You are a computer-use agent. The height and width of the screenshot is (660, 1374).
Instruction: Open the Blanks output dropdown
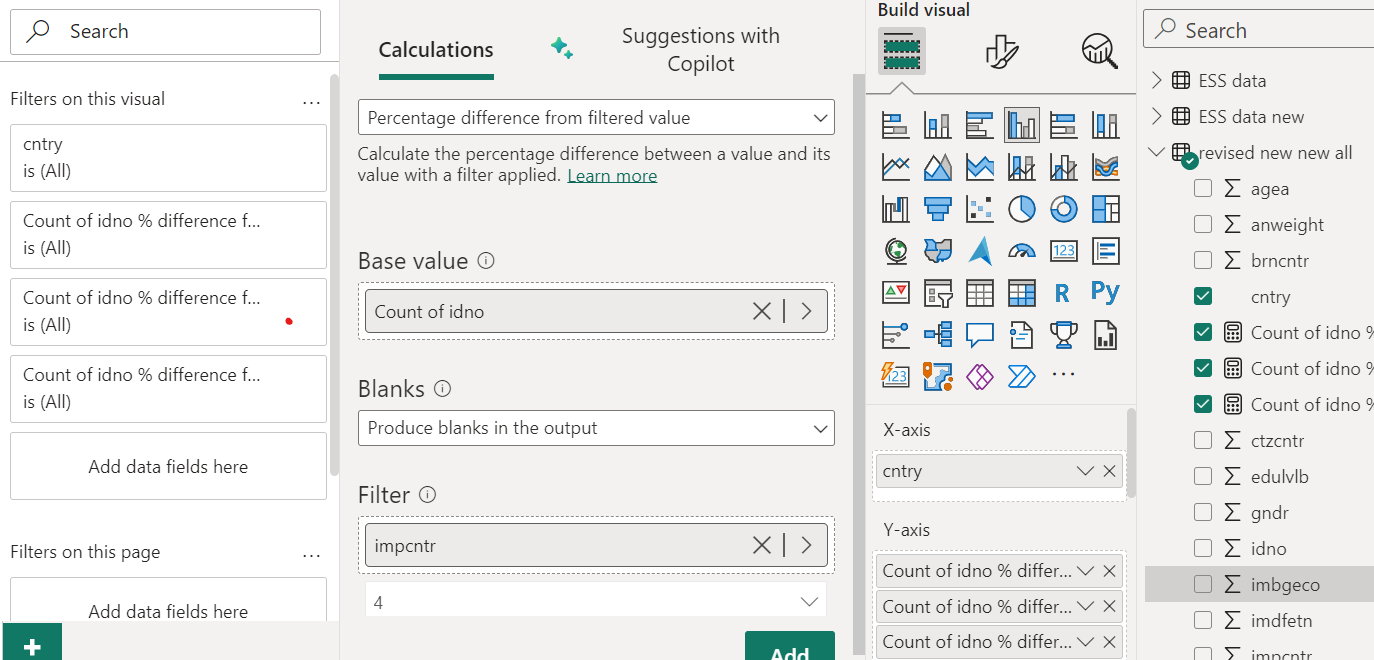596,427
